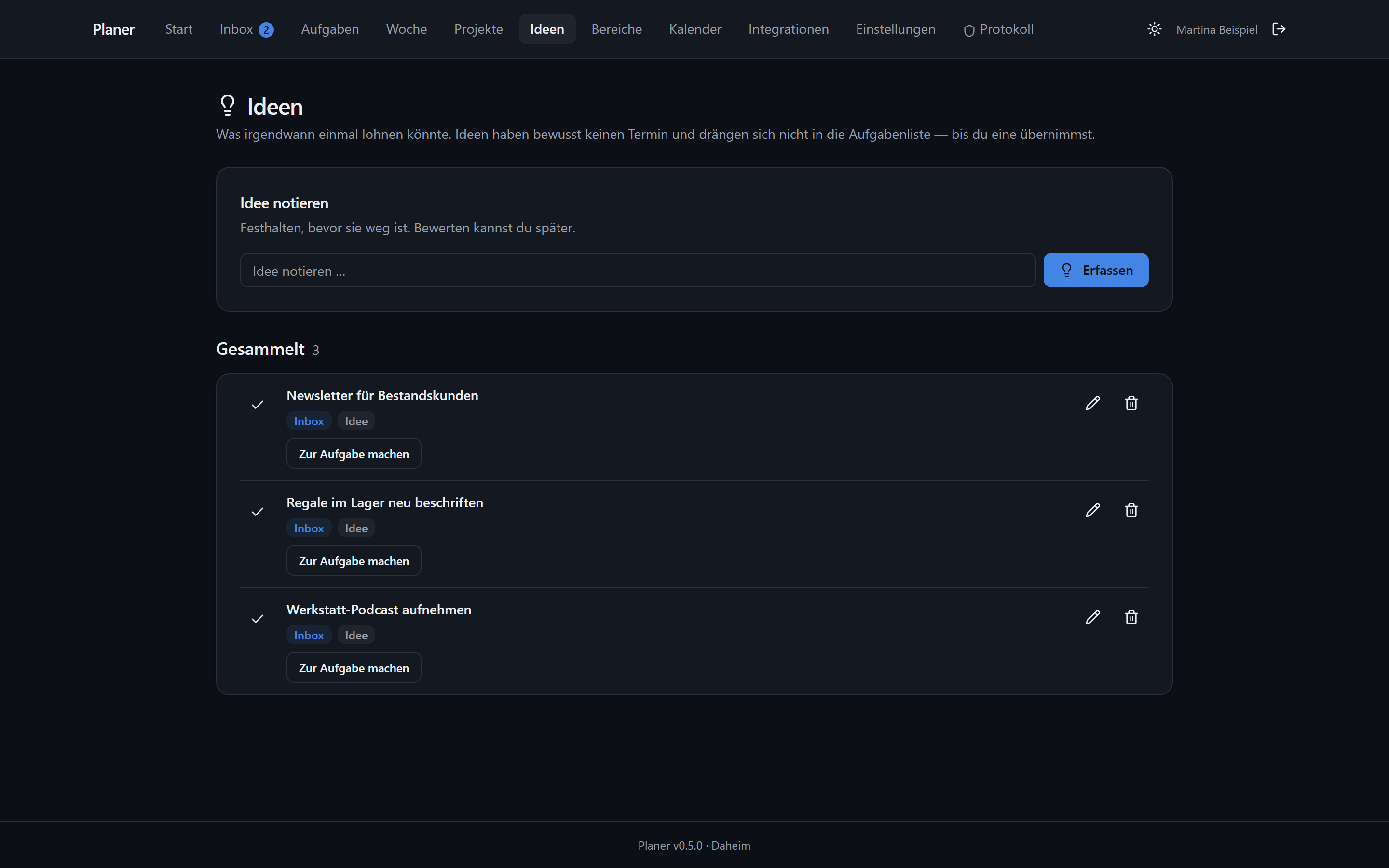The width and height of the screenshot is (1389, 868).
Task: Toggle the light/dark theme sun icon
Action: tap(1154, 29)
